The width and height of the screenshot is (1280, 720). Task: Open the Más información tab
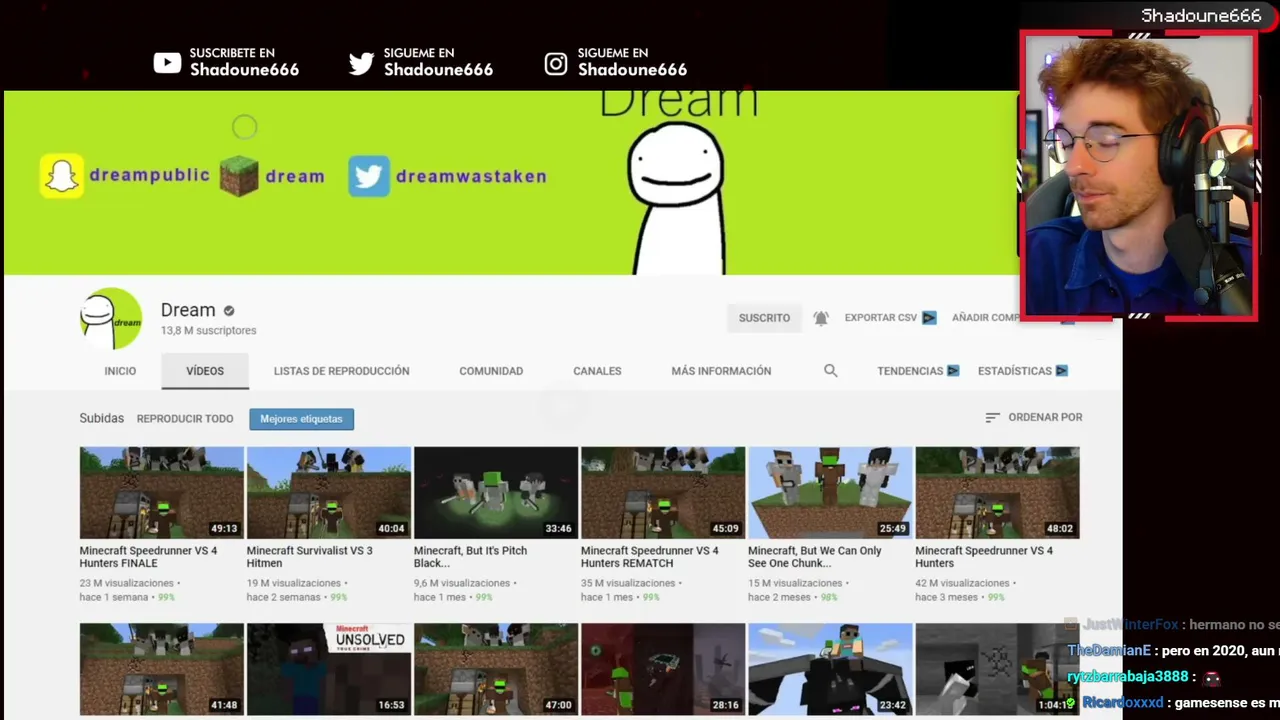tap(721, 371)
